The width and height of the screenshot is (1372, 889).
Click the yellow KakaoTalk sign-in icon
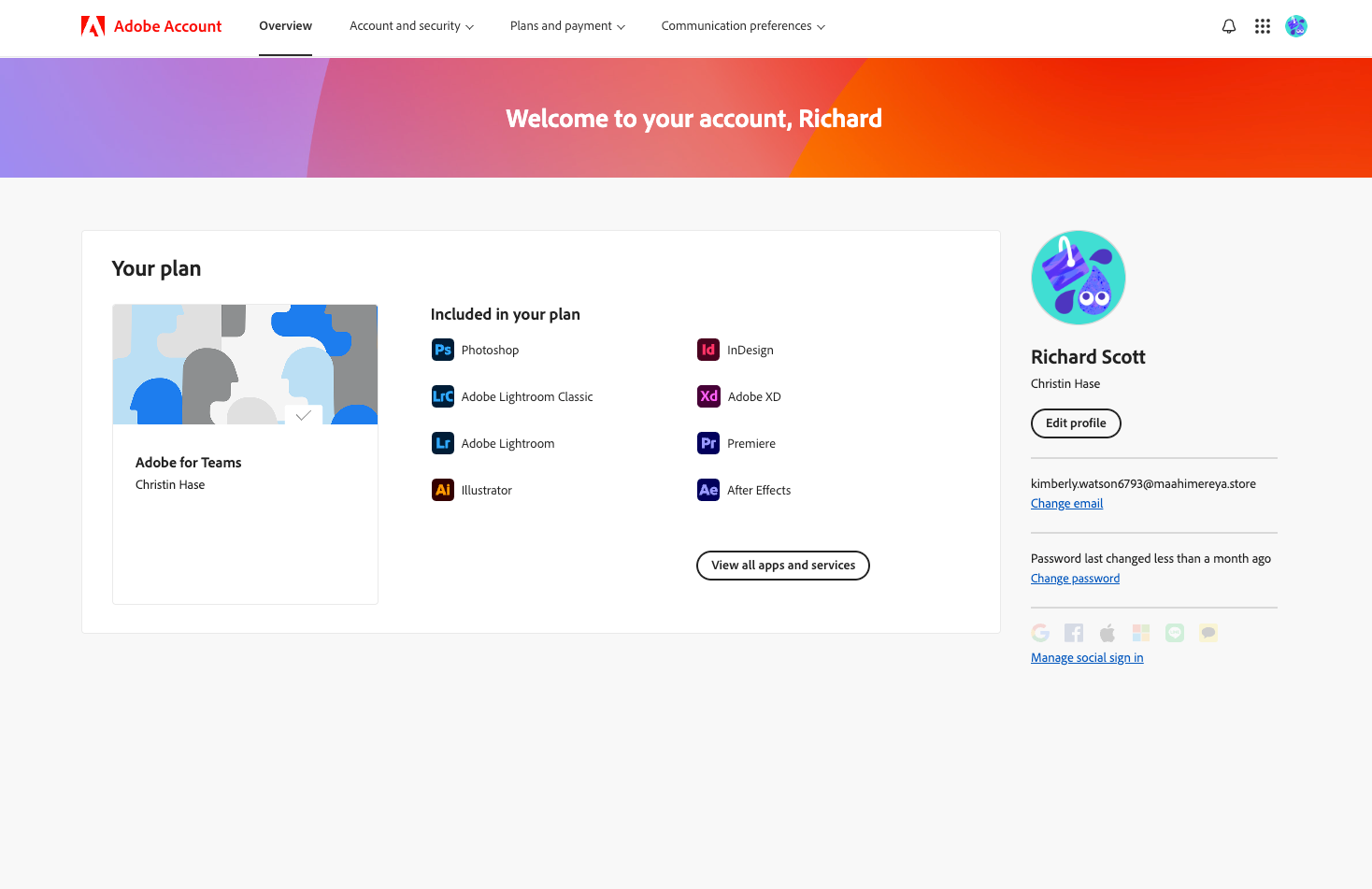point(1208,633)
